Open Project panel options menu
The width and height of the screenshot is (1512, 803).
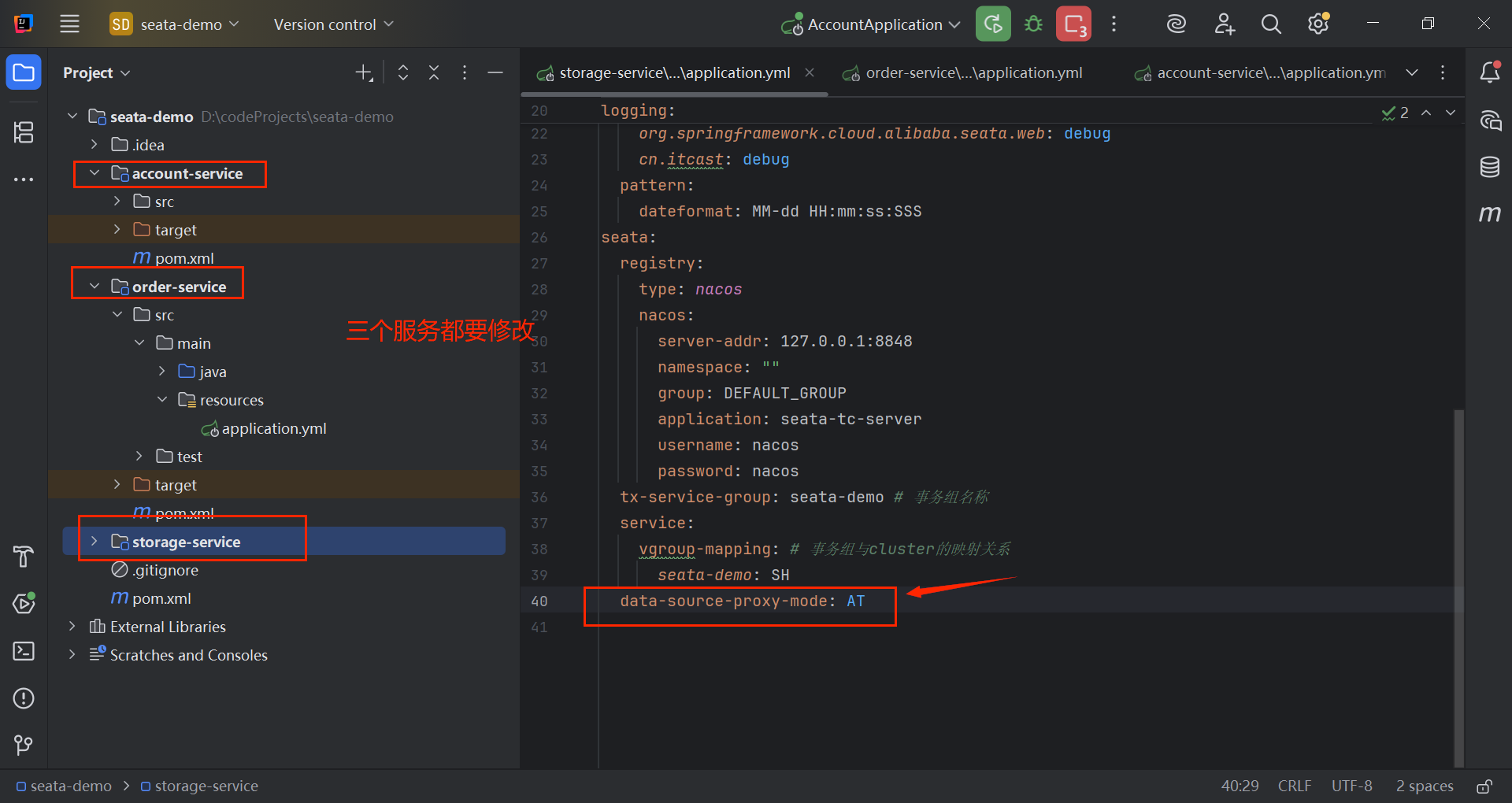465,73
